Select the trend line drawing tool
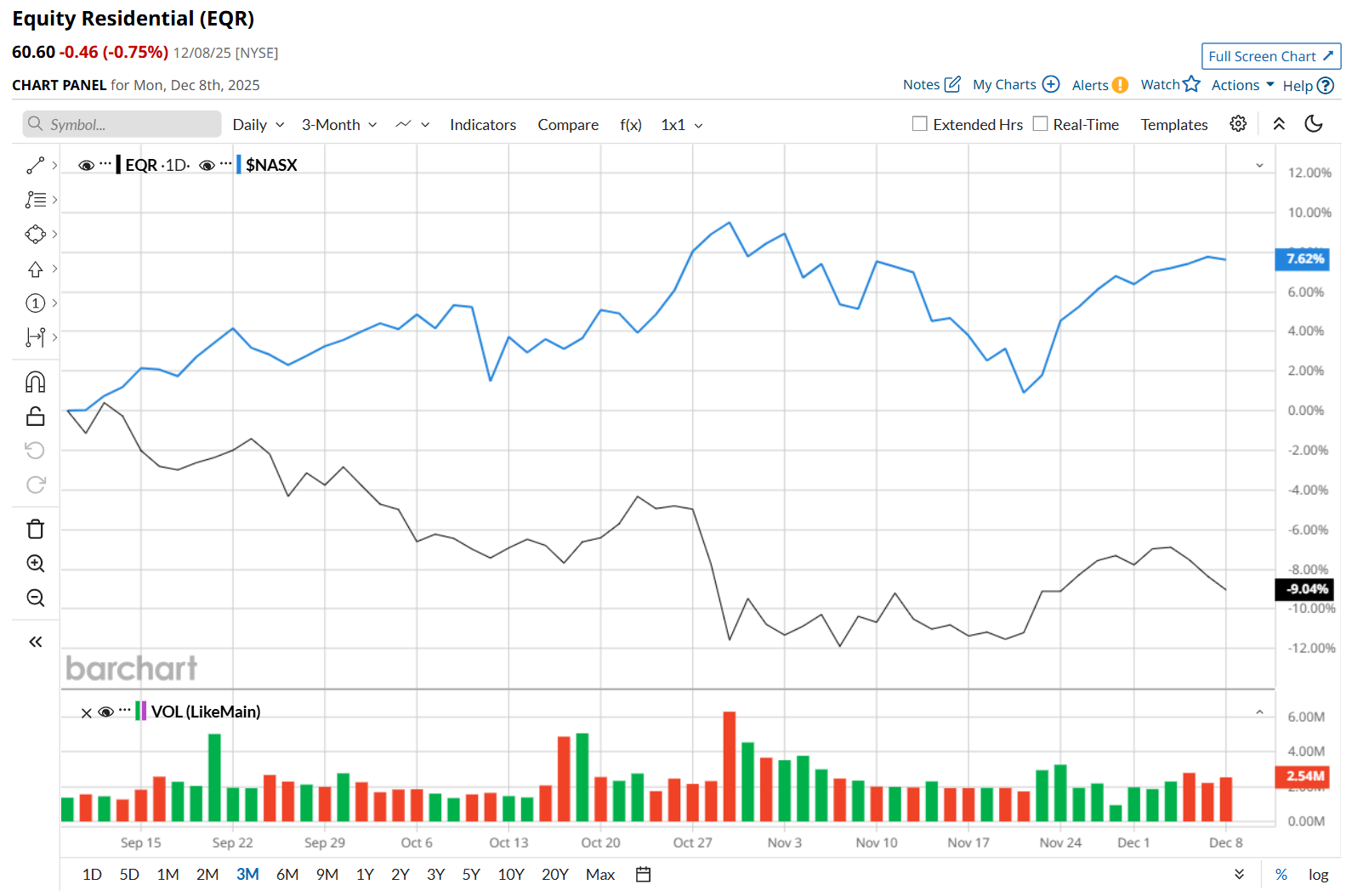The image size is (1369, 896). (35, 166)
